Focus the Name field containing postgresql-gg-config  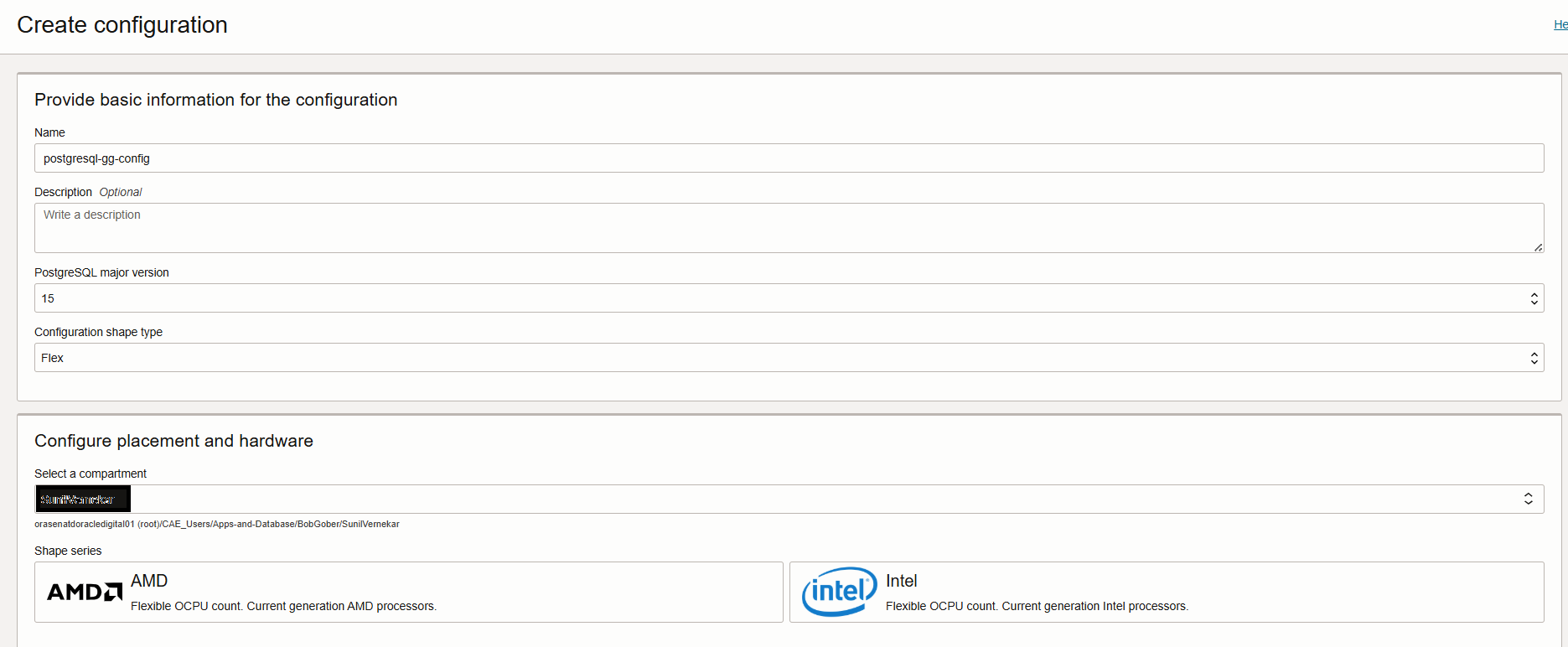788,158
